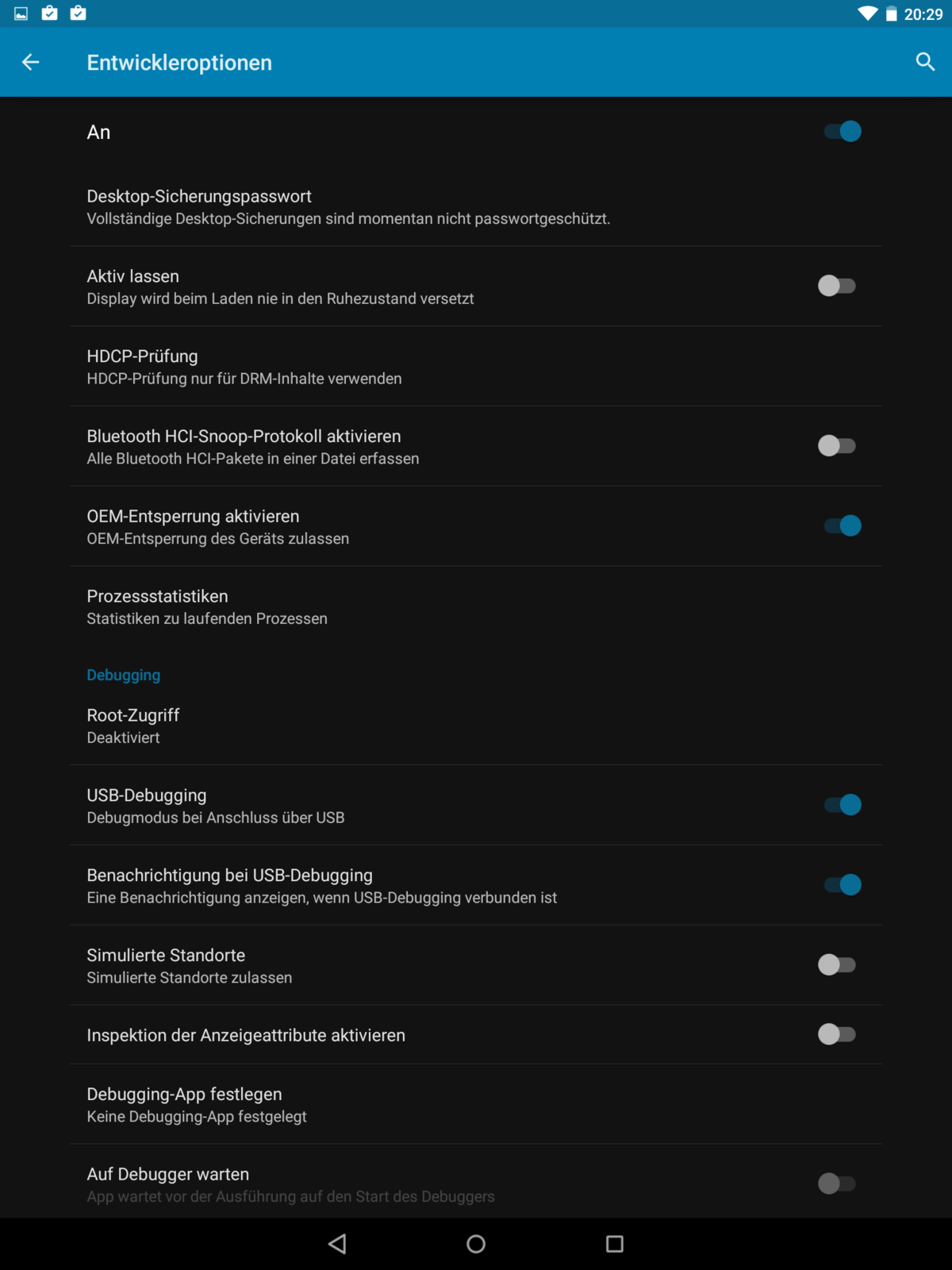Image resolution: width=952 pixels, height=1270 pixels.
Task: Tap the image notification icon
Action: tap(21, 13)
